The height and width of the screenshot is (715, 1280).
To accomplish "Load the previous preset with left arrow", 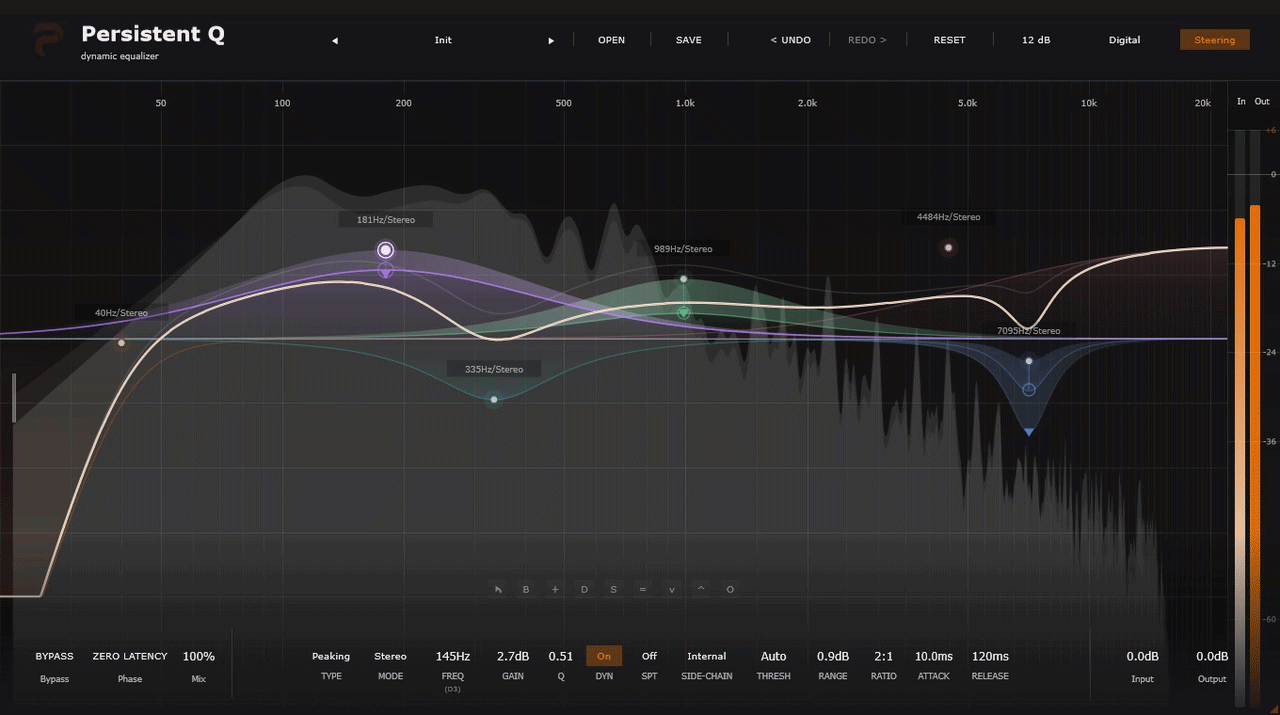I will click(x=335, y=41).
